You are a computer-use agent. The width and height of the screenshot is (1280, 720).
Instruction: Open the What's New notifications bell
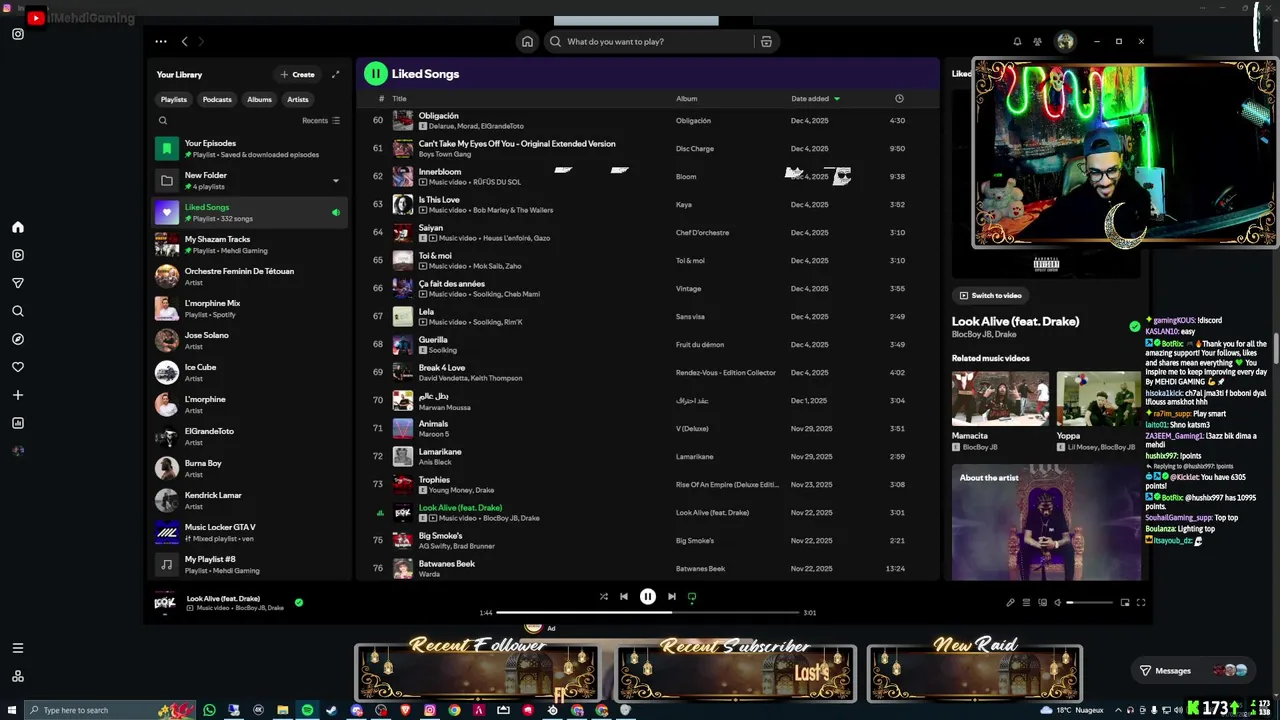coord(1017,42)
